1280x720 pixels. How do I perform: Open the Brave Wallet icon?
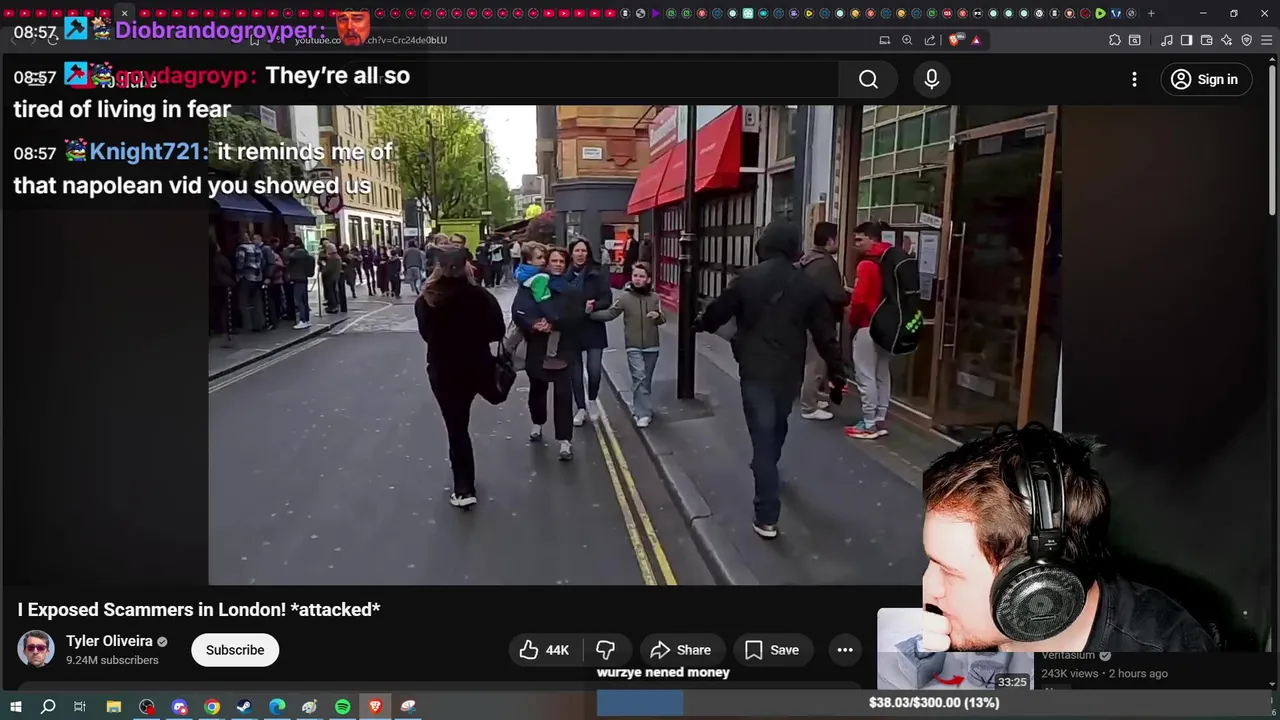point(1206,40)
